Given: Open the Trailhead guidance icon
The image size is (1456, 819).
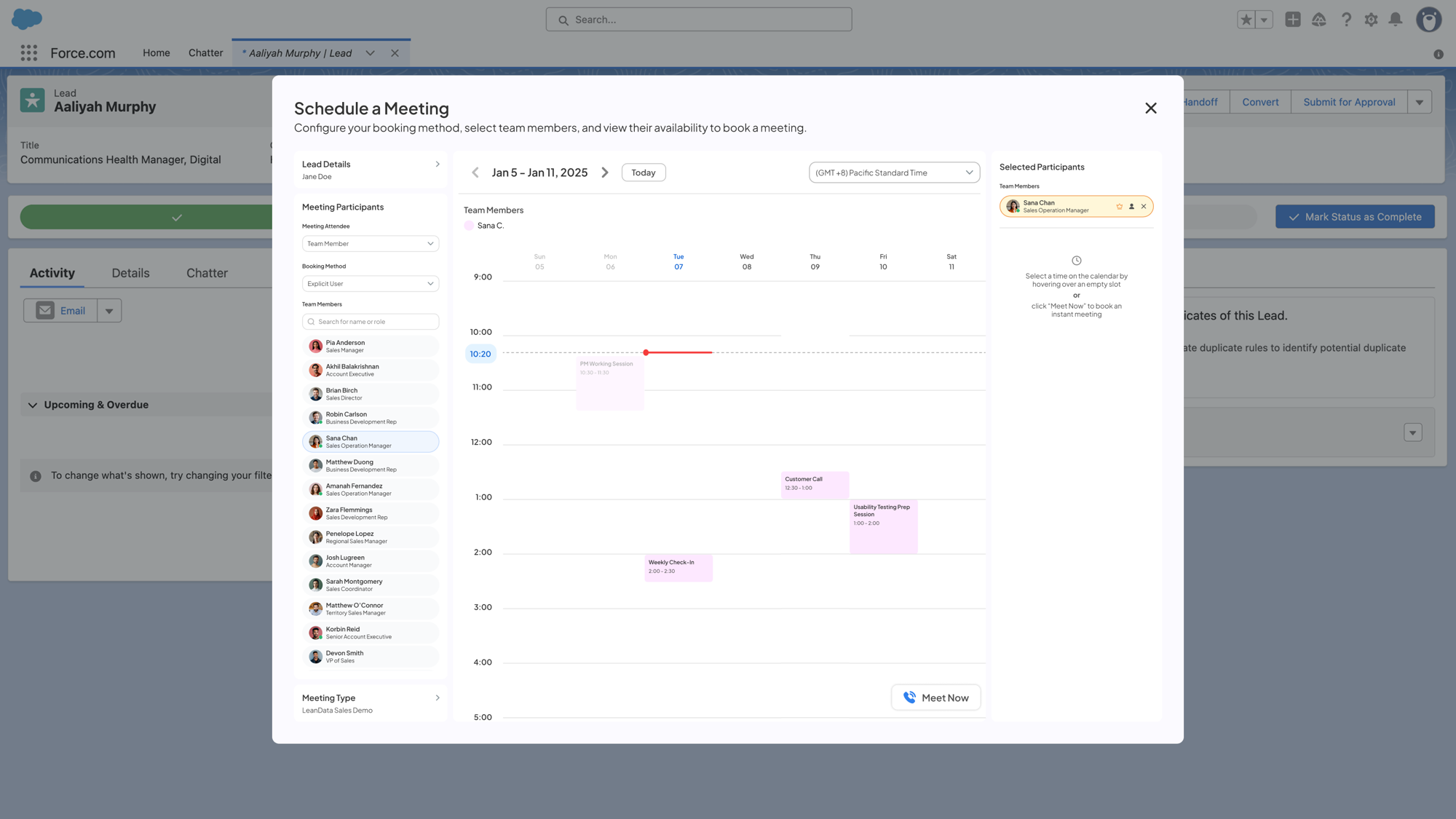Looking at the screenshot, I should (x=1319, y=20).
